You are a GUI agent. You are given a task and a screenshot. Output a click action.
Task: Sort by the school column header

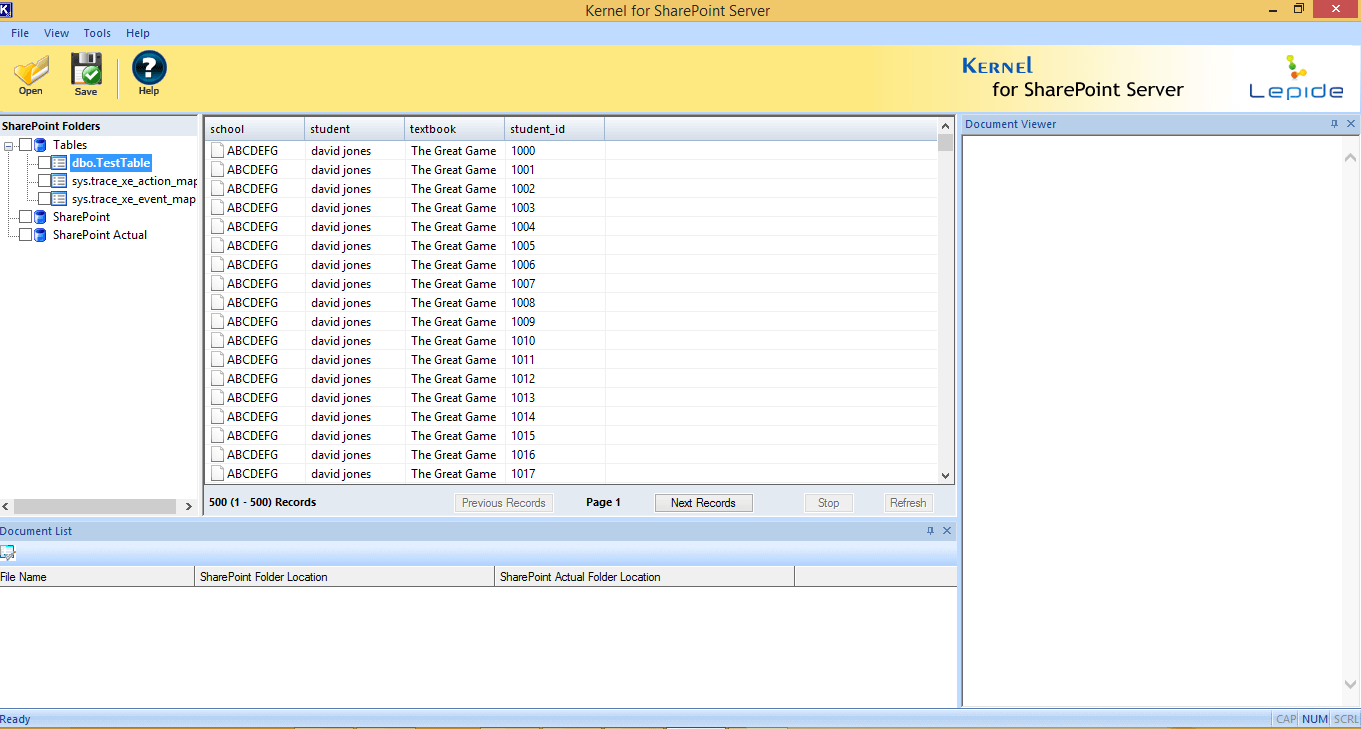(x=255, y=129)
